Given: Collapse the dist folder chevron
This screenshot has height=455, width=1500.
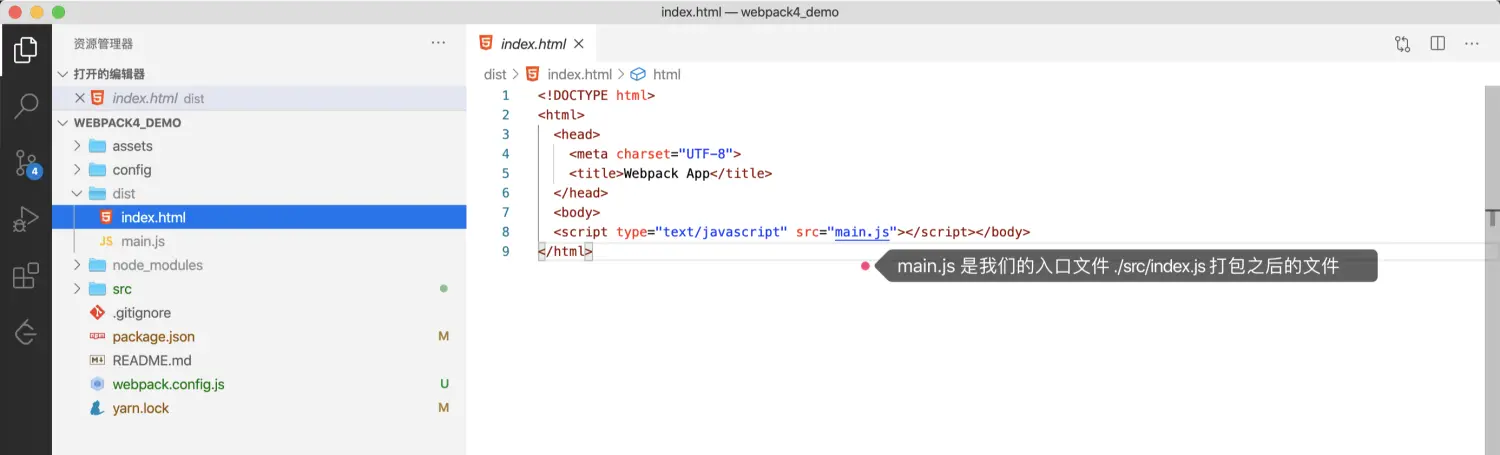Looking at the screenshot, I should (x=78, y=193).
